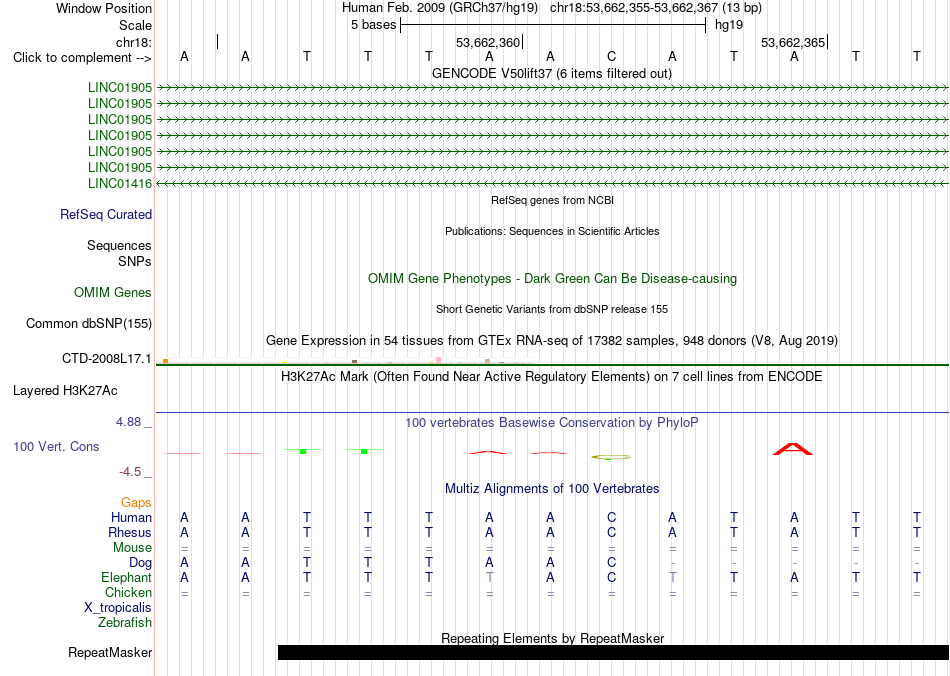Click base C in the complement sequence row
The width and height of the screenshot is (950, 676).
coord(611,57)
